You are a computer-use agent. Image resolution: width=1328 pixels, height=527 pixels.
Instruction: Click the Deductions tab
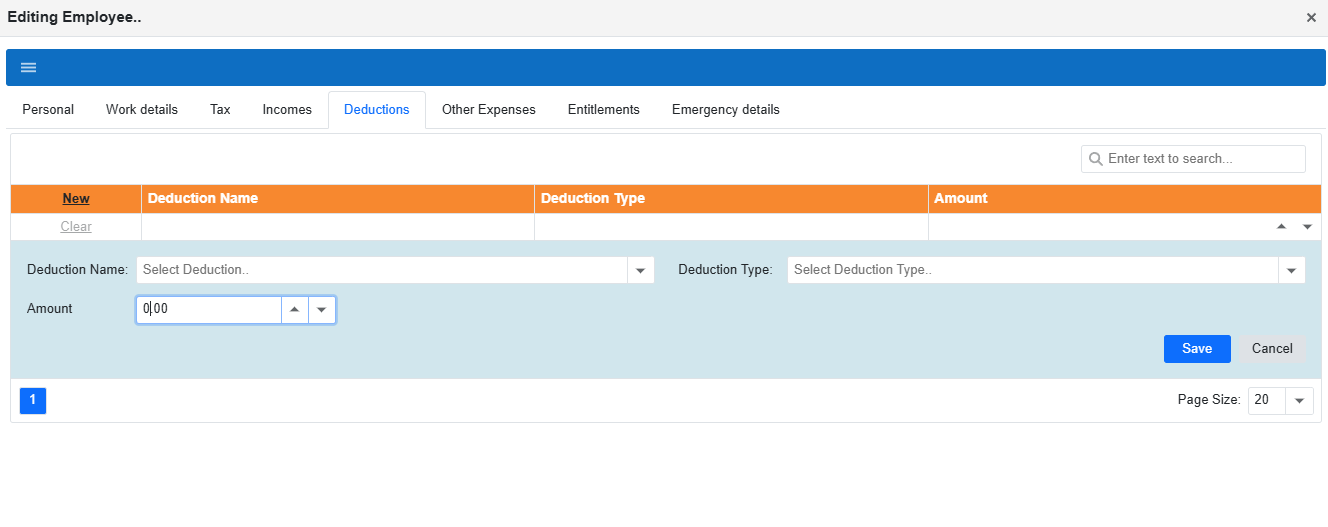[x=377, y=110]
